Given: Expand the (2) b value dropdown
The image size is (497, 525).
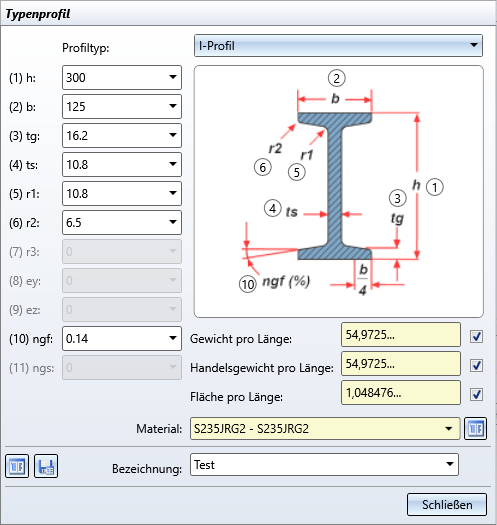Looking at the screenshot, I should point(173,106).
